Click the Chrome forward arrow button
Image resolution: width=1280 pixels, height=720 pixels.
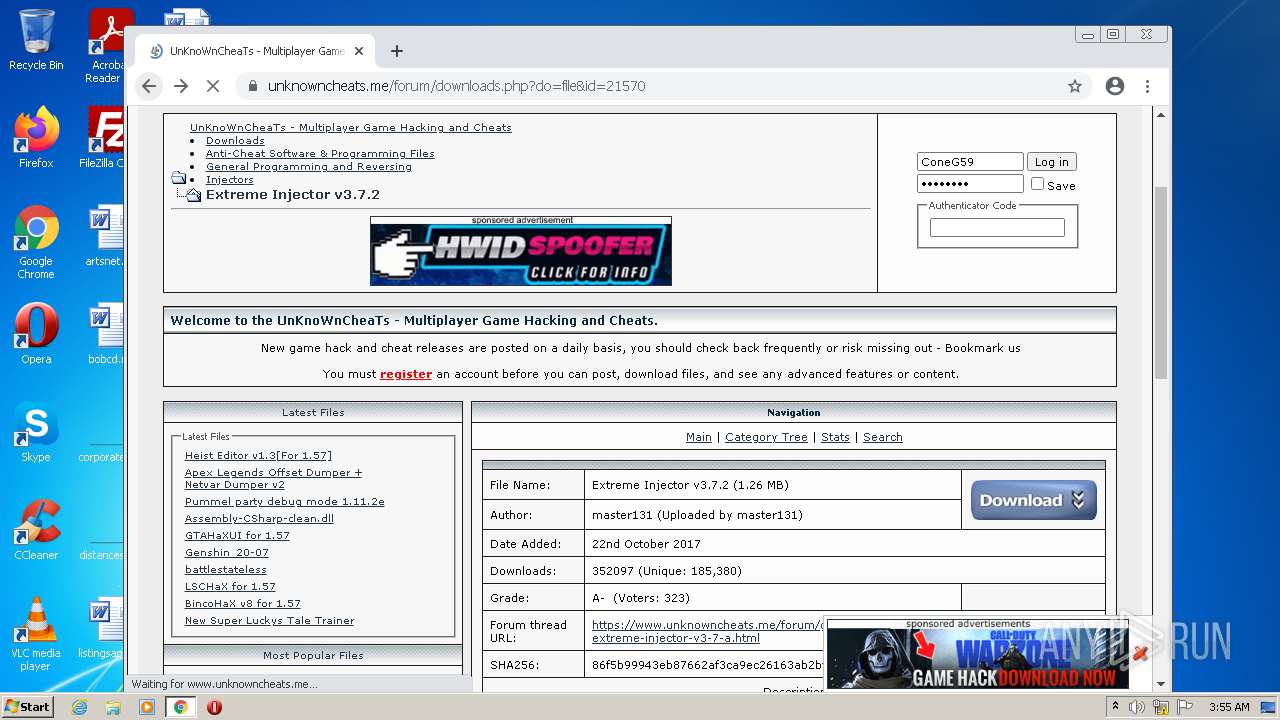[181, 86]
